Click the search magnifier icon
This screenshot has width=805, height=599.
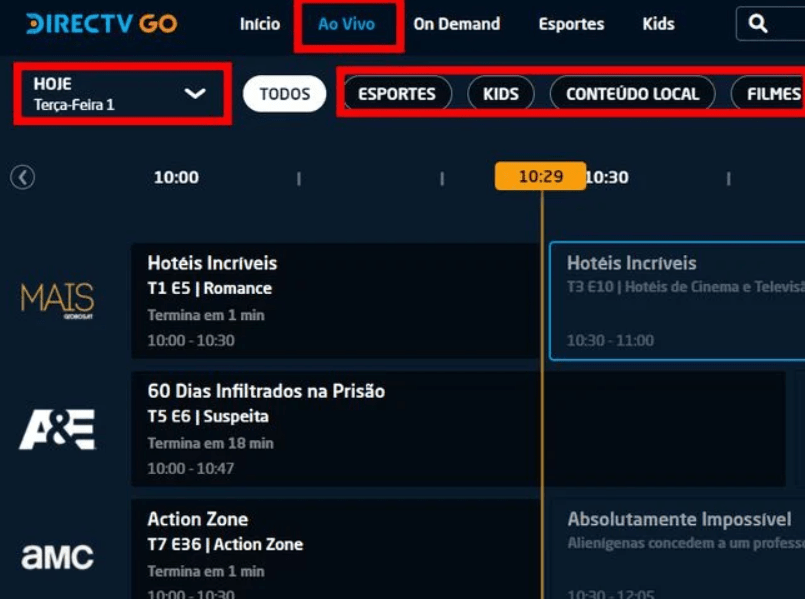758,24
